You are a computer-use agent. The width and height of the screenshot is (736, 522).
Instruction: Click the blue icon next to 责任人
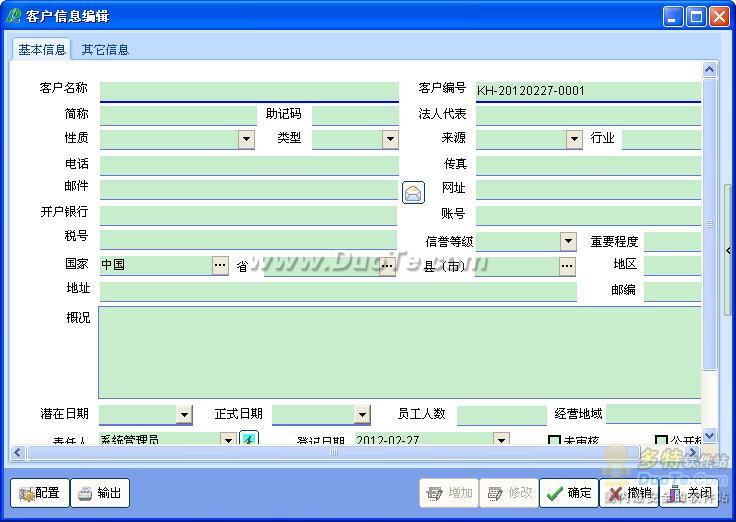[248, 439]
